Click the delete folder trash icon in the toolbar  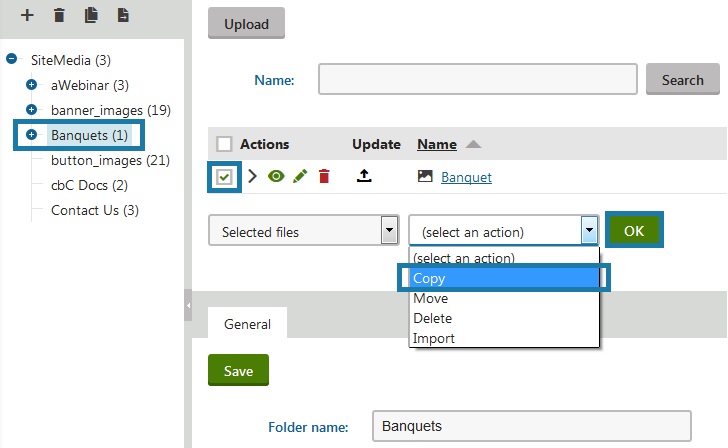59,15
